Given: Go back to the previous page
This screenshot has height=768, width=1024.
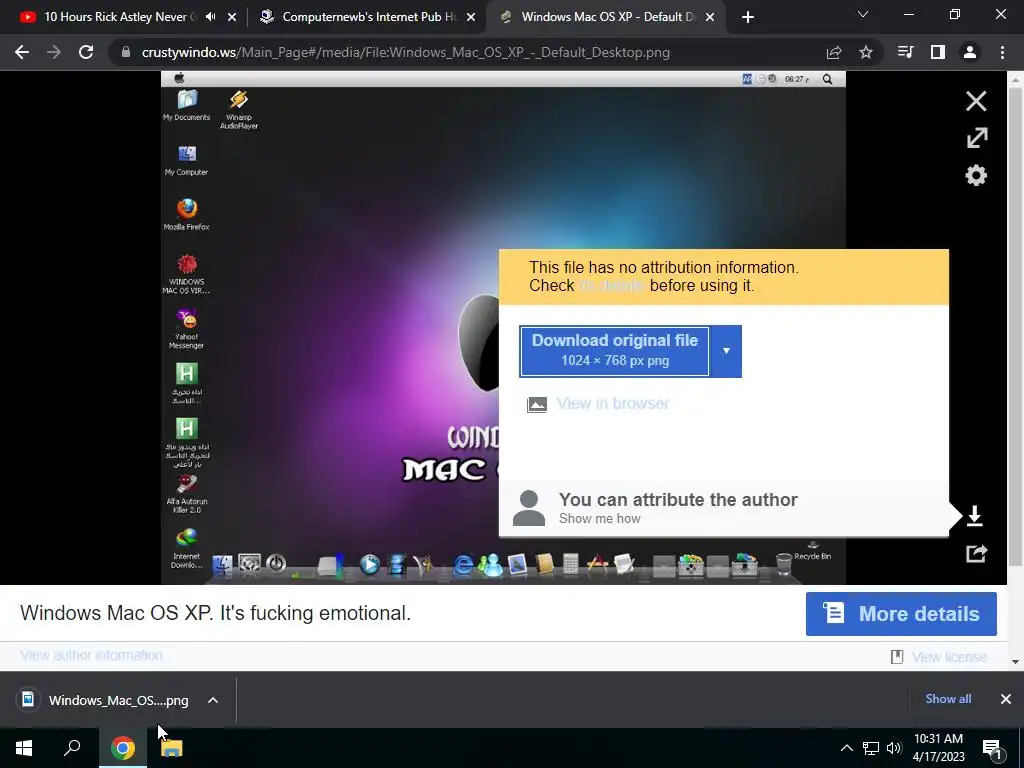Looking at the screenshot, I should point(22,52).
